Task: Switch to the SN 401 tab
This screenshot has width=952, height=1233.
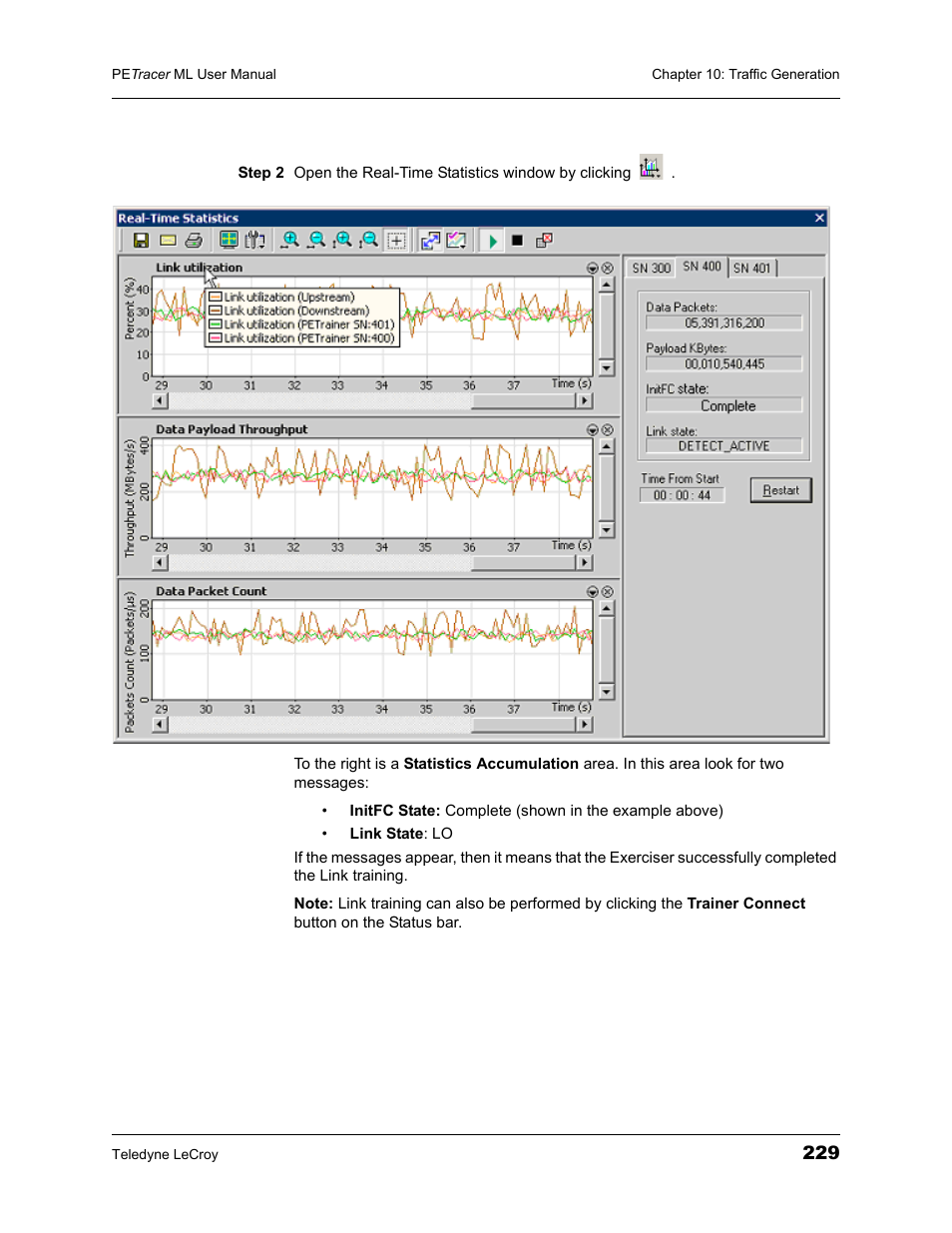Action: [x=752, y=269]
